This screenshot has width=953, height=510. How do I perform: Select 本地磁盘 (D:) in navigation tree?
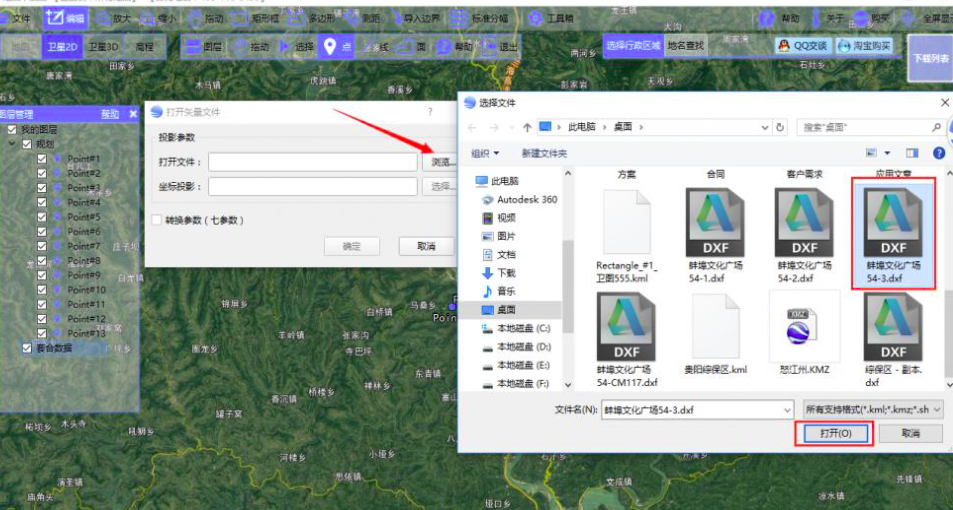tap(517, 346)
